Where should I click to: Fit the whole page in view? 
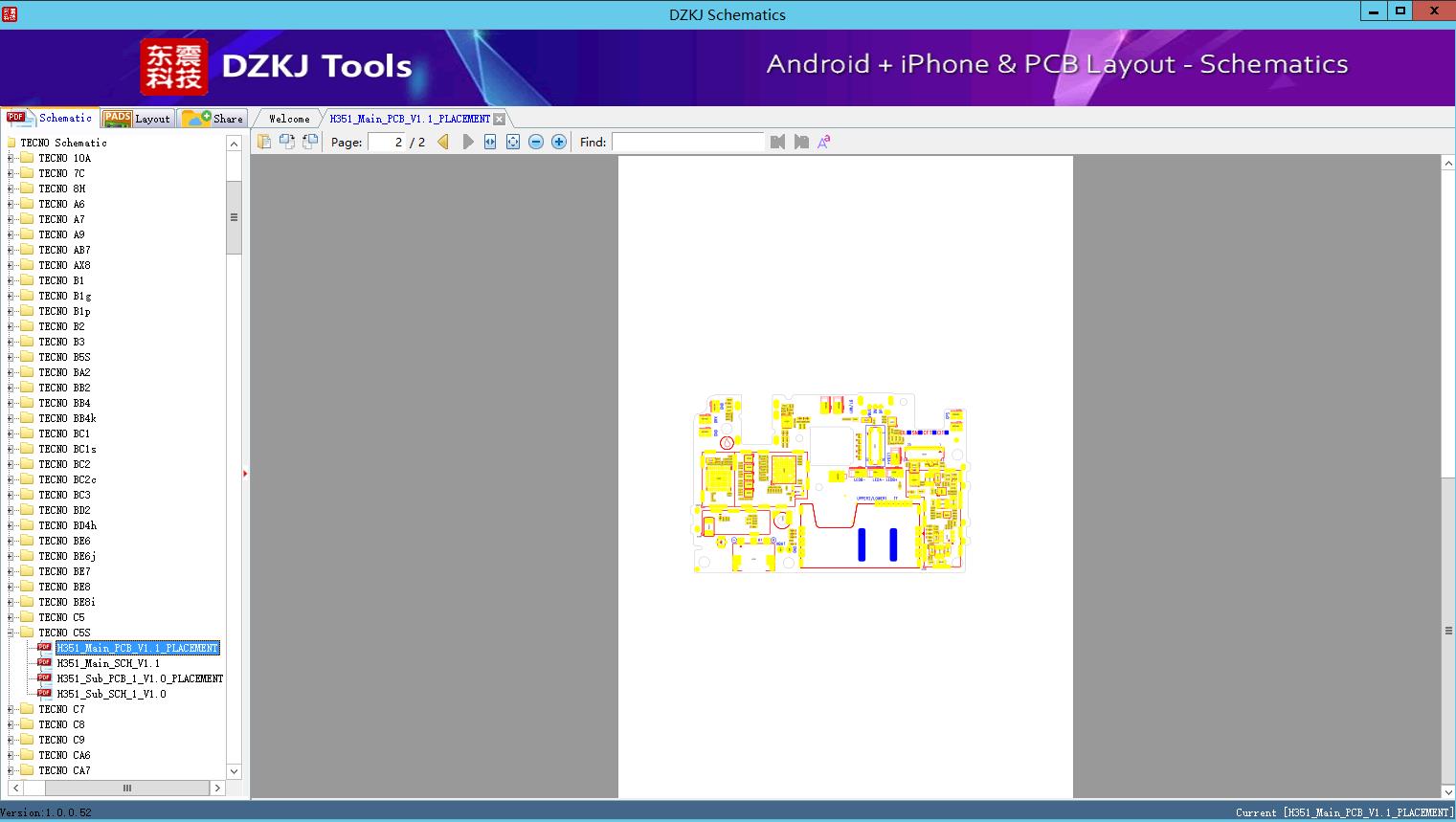(513, 142)
